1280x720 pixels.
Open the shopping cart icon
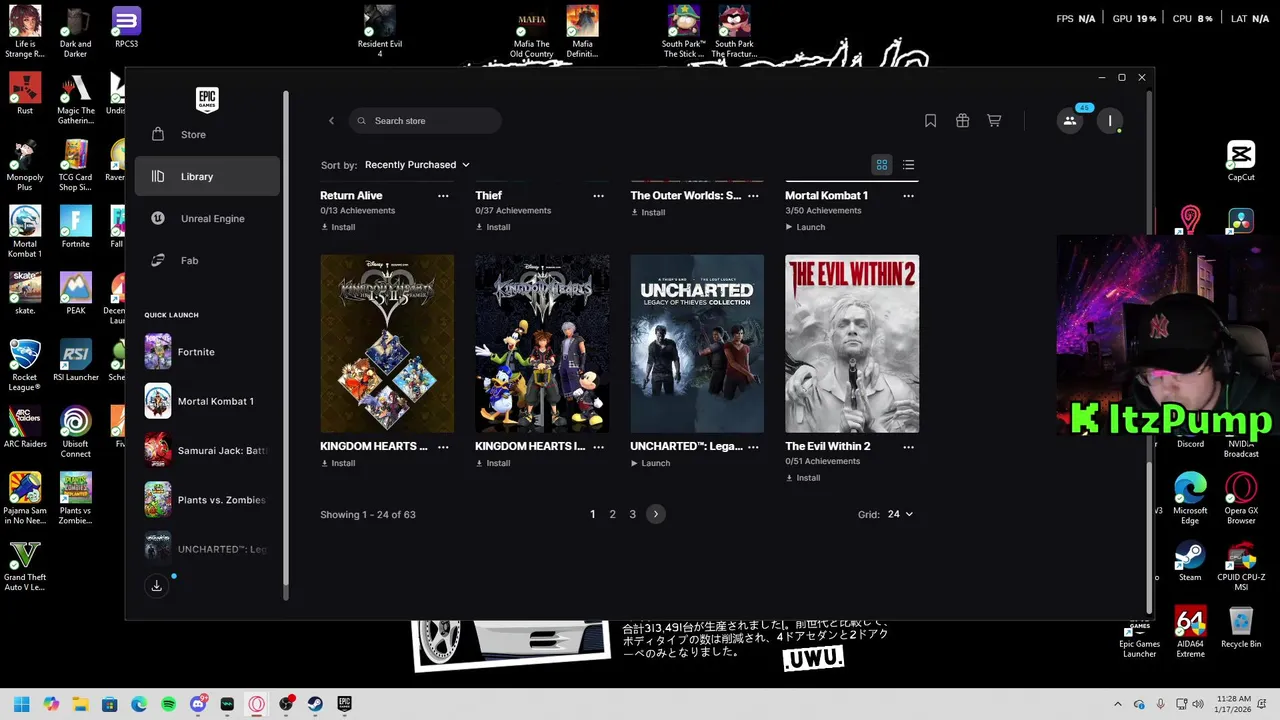[994, 121]
